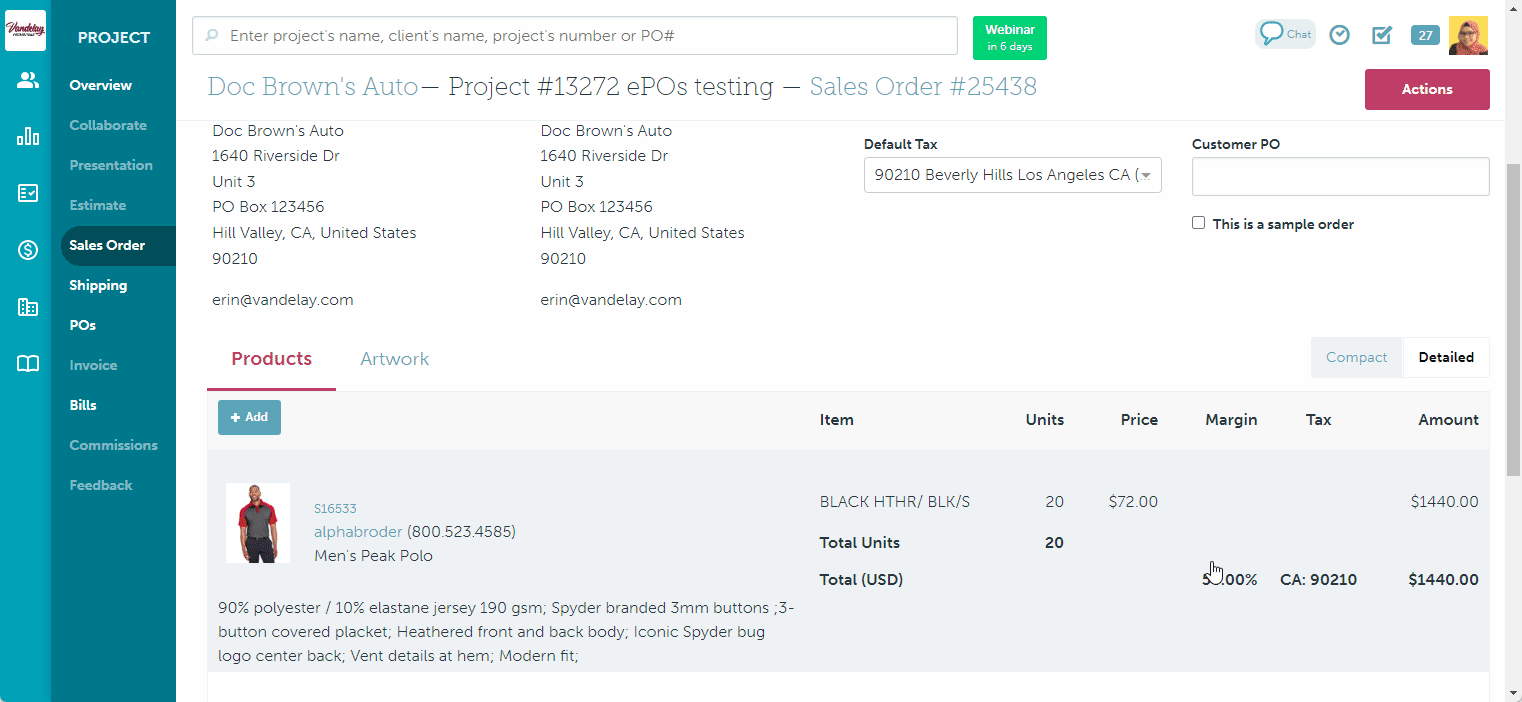Viewport: 1522px width, 702px height.
Task: Expand the Default Tax dropdown
Action: [x=1012, y=175]
